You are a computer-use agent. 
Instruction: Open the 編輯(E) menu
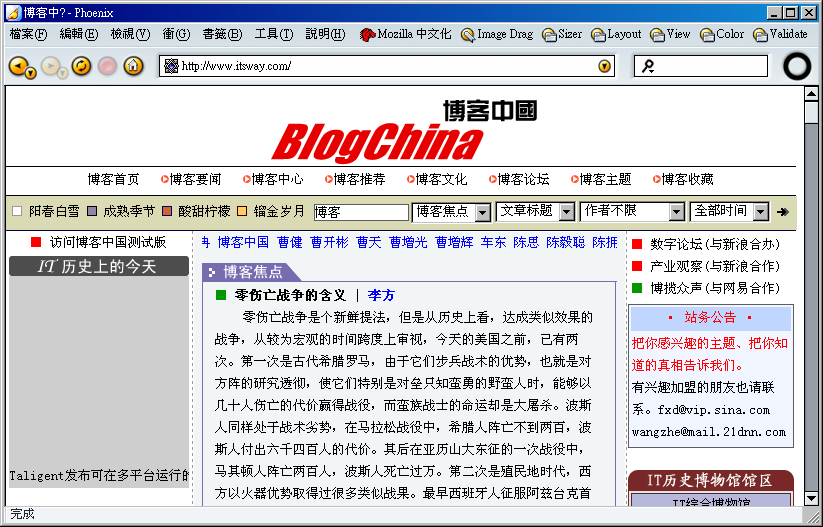pyautogui.click(x=79, y=35)
